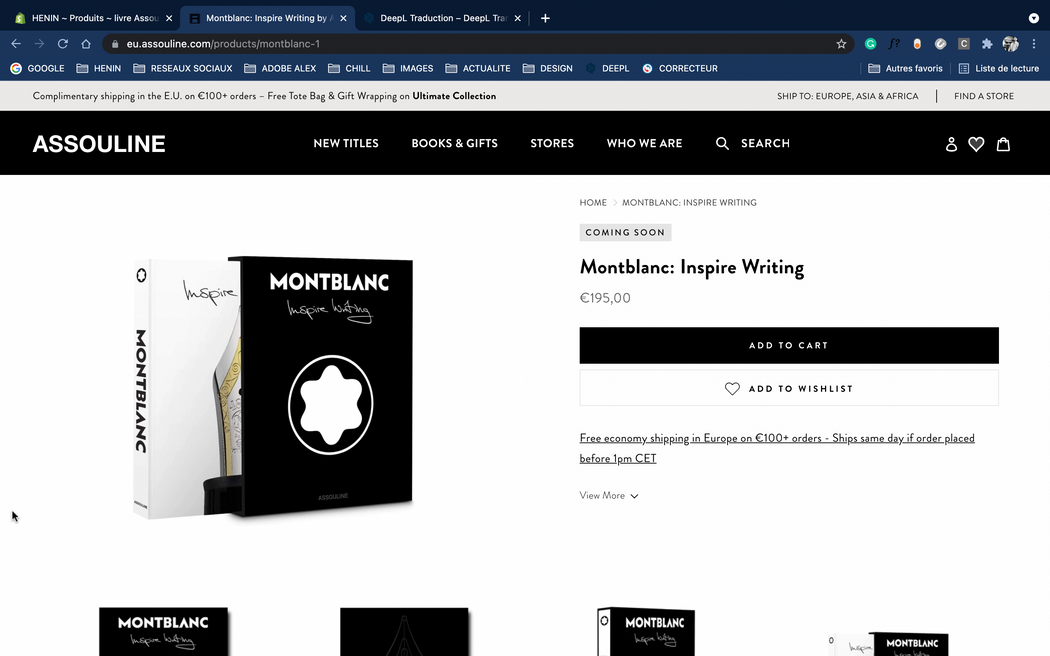Select the Montblanc Inspire Writing tab
The image size is (1050, 656).
tap(268, 18)
